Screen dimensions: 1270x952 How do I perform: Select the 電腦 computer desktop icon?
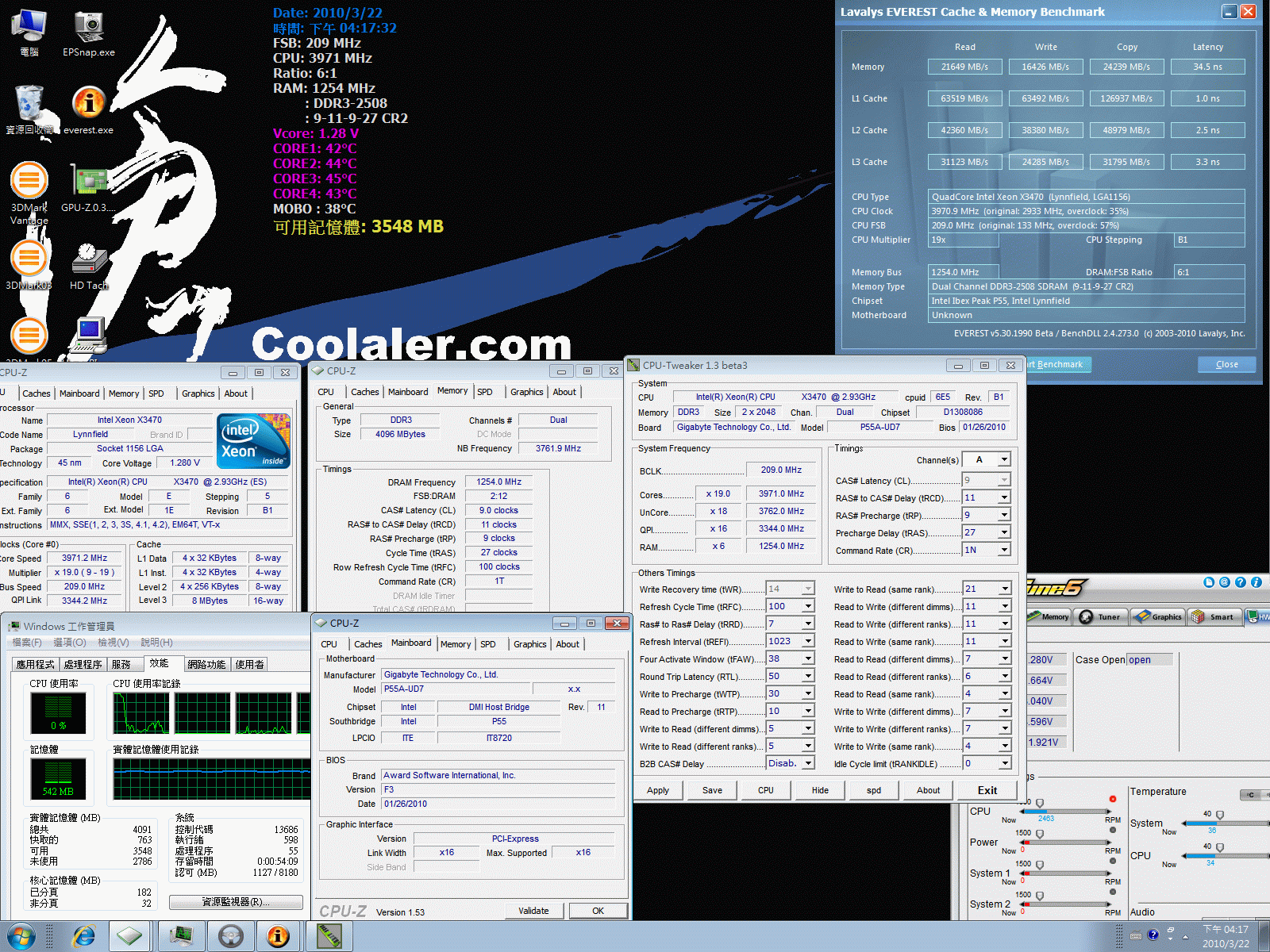pos(29,34)
